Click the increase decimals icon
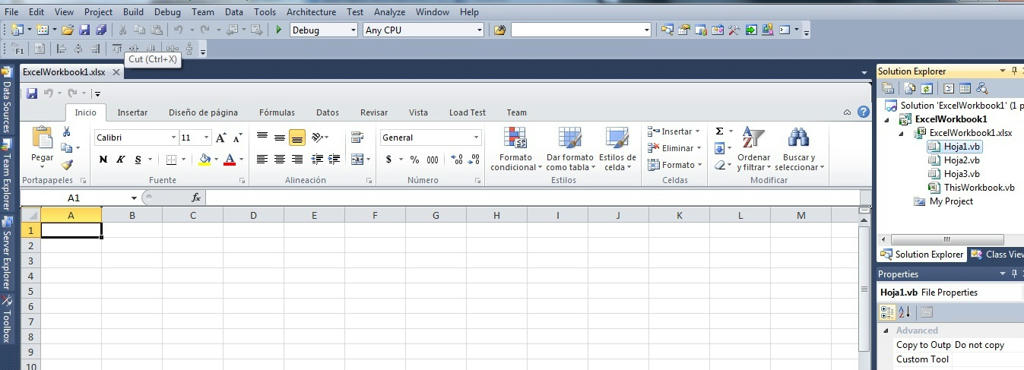 coord(456,159)
